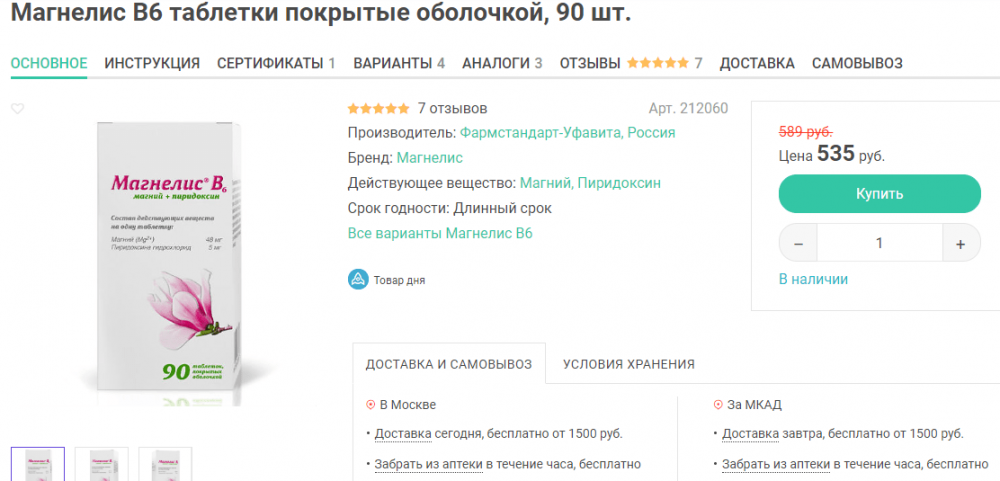
Task: Select the second product thumbnail image
Action: coord(101,464)
